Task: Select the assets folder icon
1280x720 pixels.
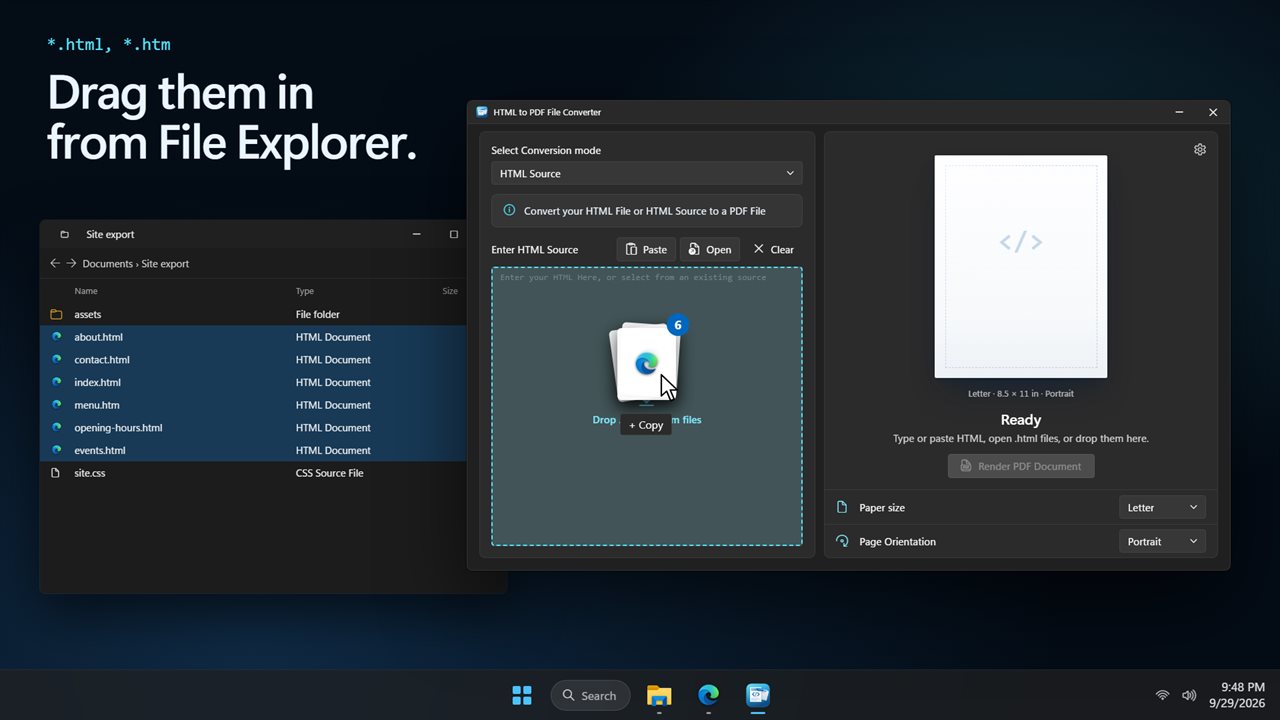Action: pos(56,314)
